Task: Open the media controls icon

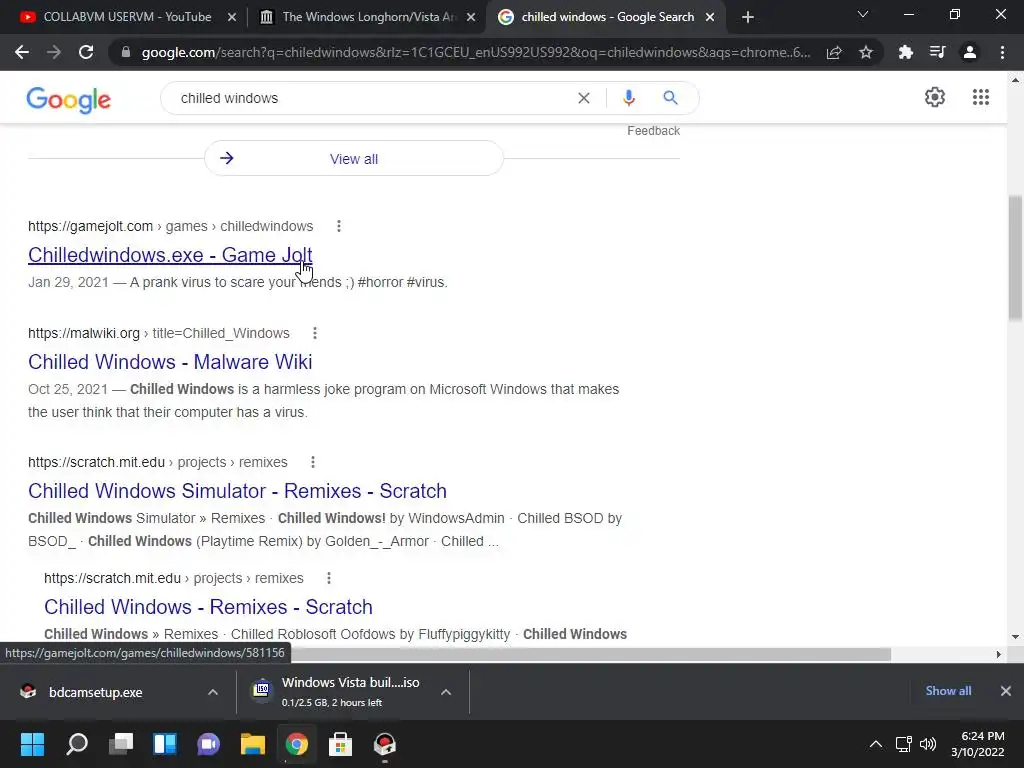Action: 937,52
